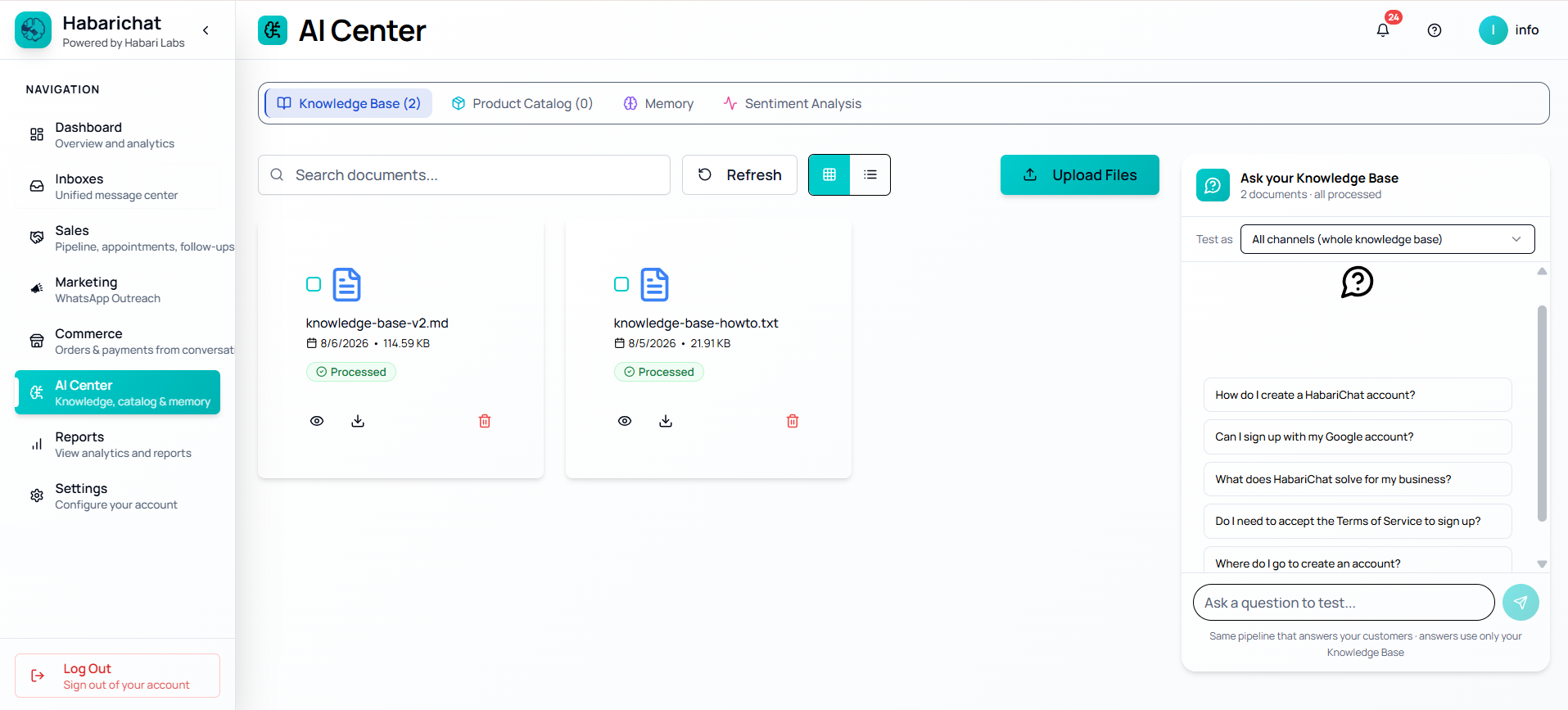Viewport: 1568px width, 710px height.
Task: Click the AI Center header icon
Action: pyautogui.click(x=273, y=30)
